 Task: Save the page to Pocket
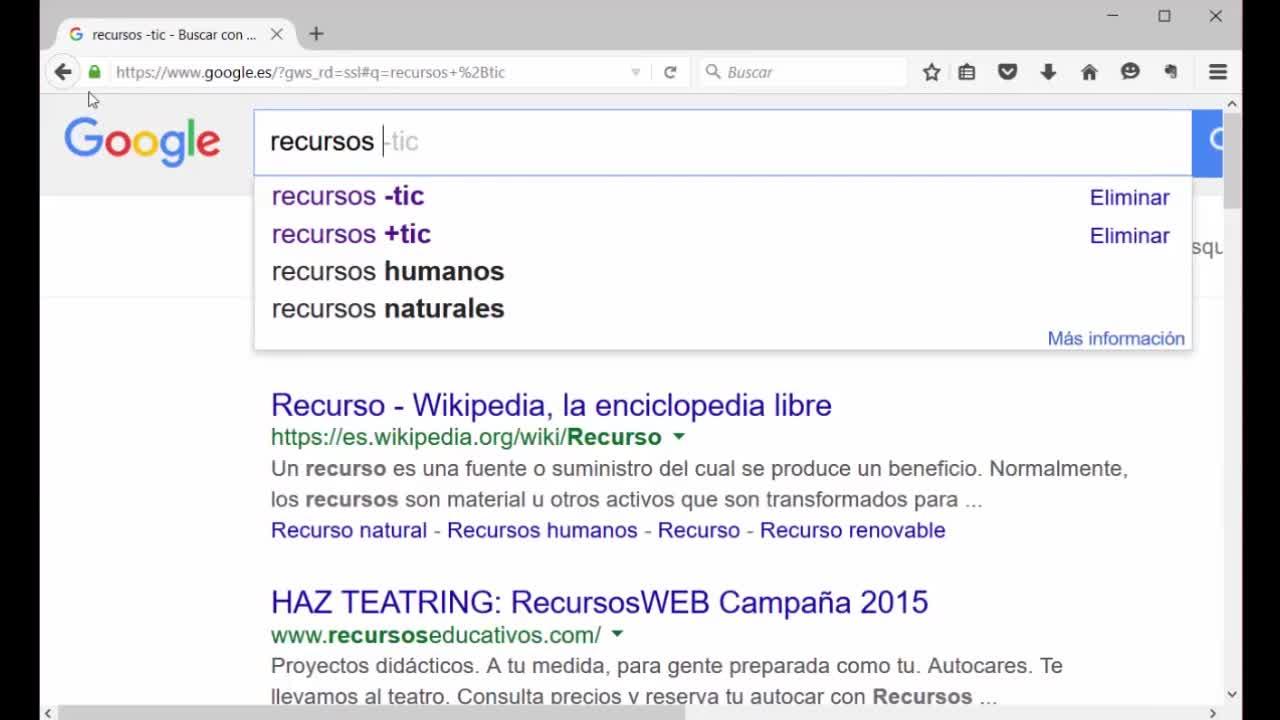(x=1008, y=72)
